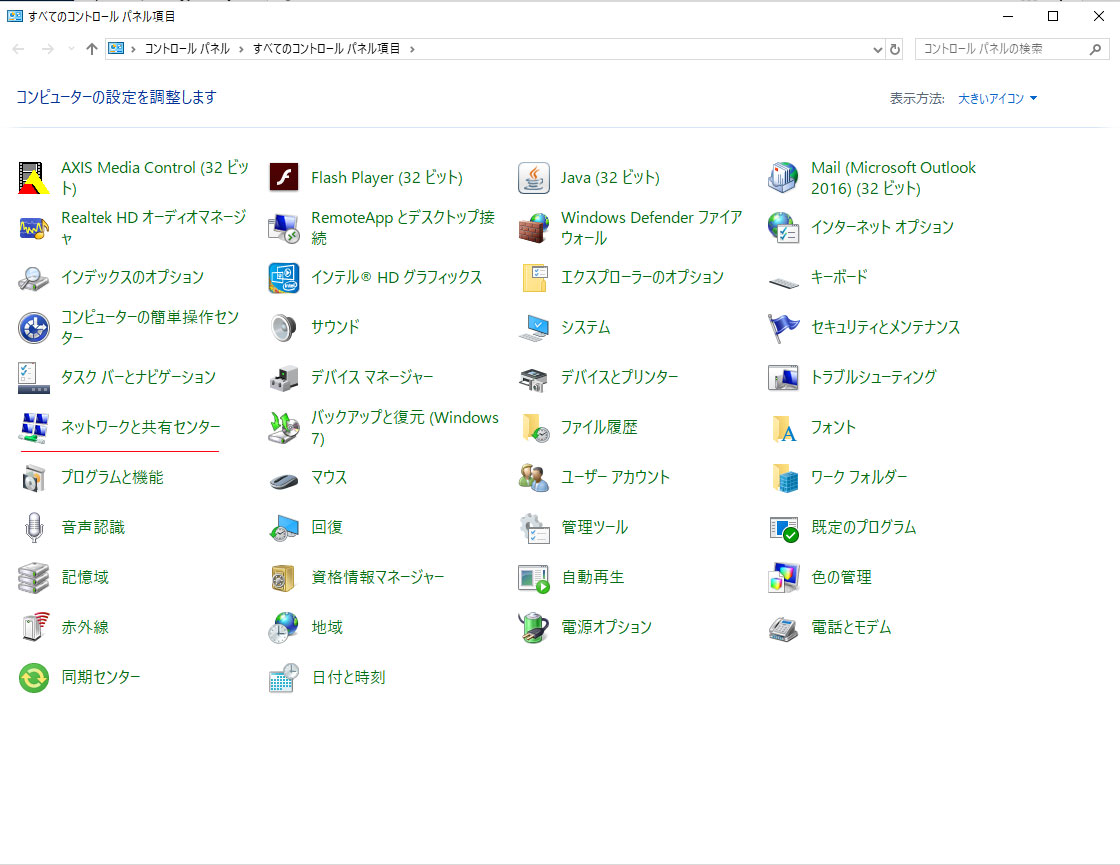Click the back navigation arrow
Screen dimensions: 1120x865
tap(19, 49)
